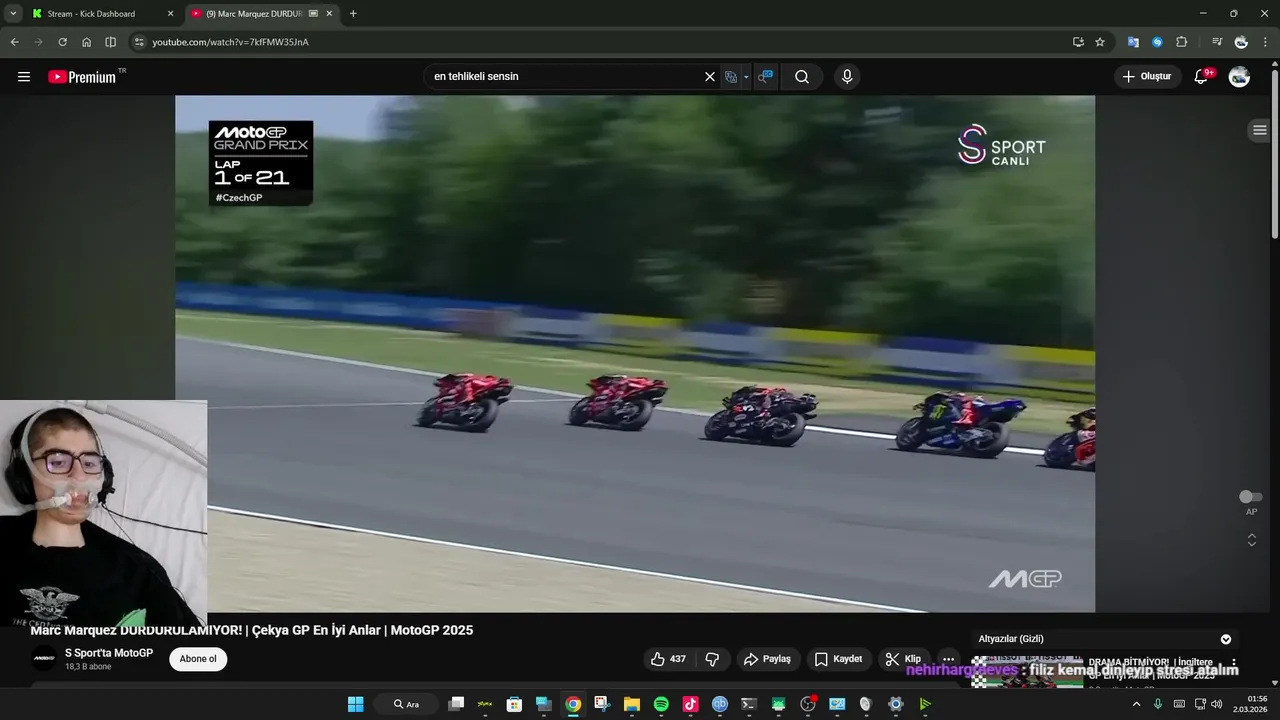The height and width of the screenshot is (720, 1280).
Task: Open a new browser tab
Action: click(353, 14)
